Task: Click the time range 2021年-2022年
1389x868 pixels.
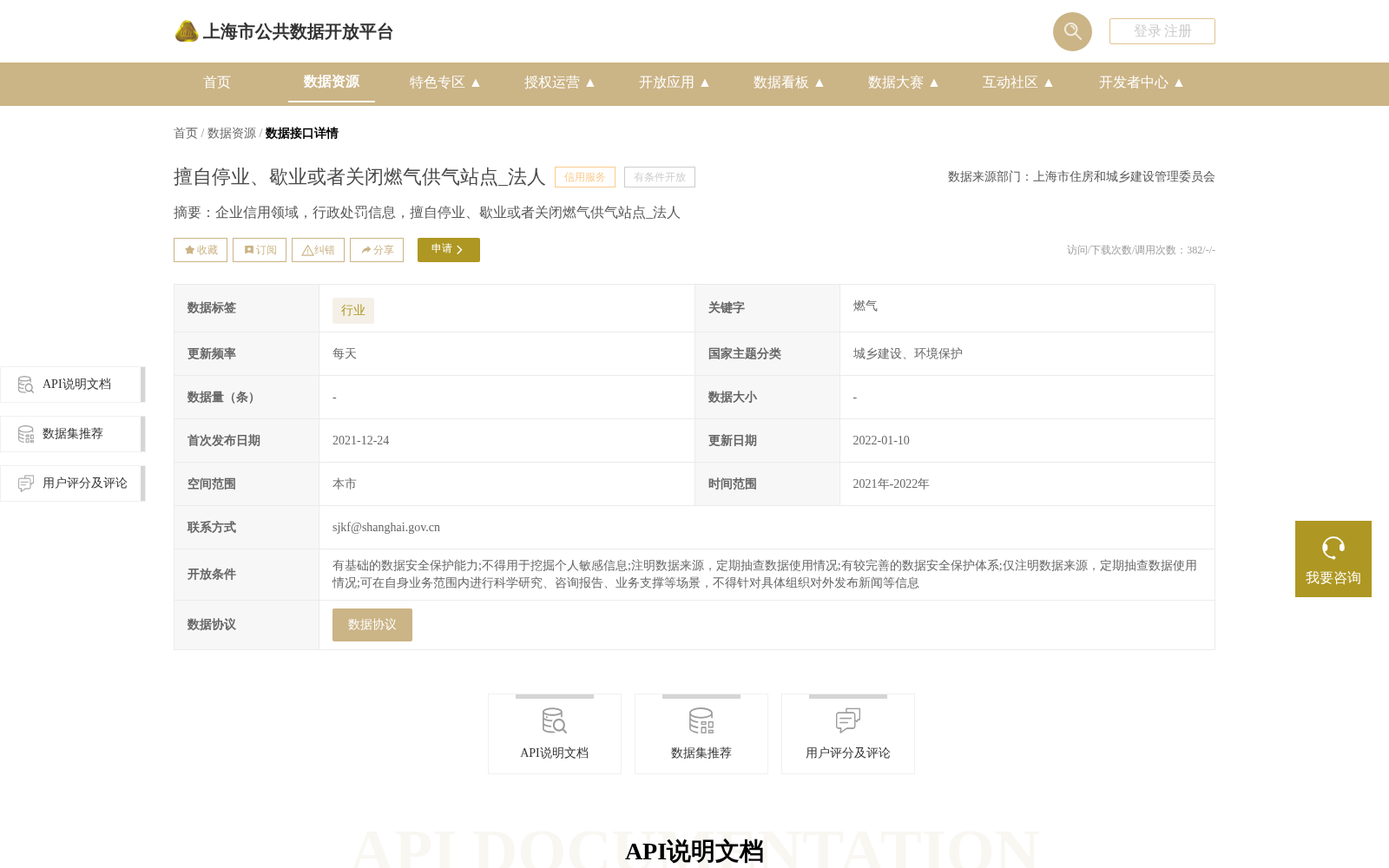Action: coord(892,483)
